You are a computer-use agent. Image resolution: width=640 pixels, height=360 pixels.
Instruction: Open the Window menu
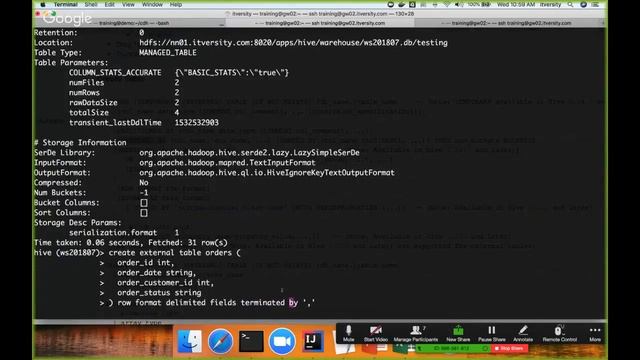(152, 4)
